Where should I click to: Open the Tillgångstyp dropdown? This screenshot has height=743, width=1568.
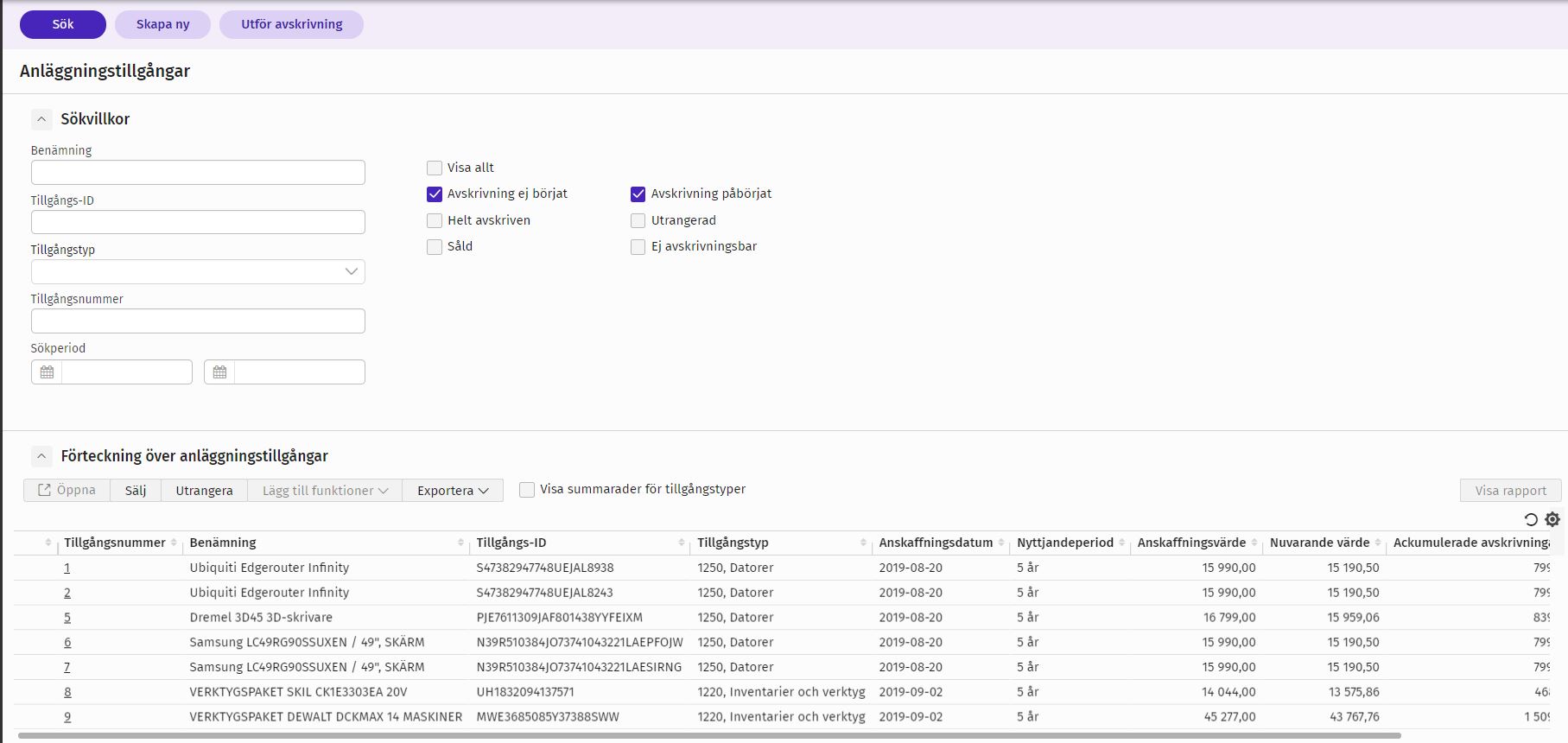pos(198,271)
